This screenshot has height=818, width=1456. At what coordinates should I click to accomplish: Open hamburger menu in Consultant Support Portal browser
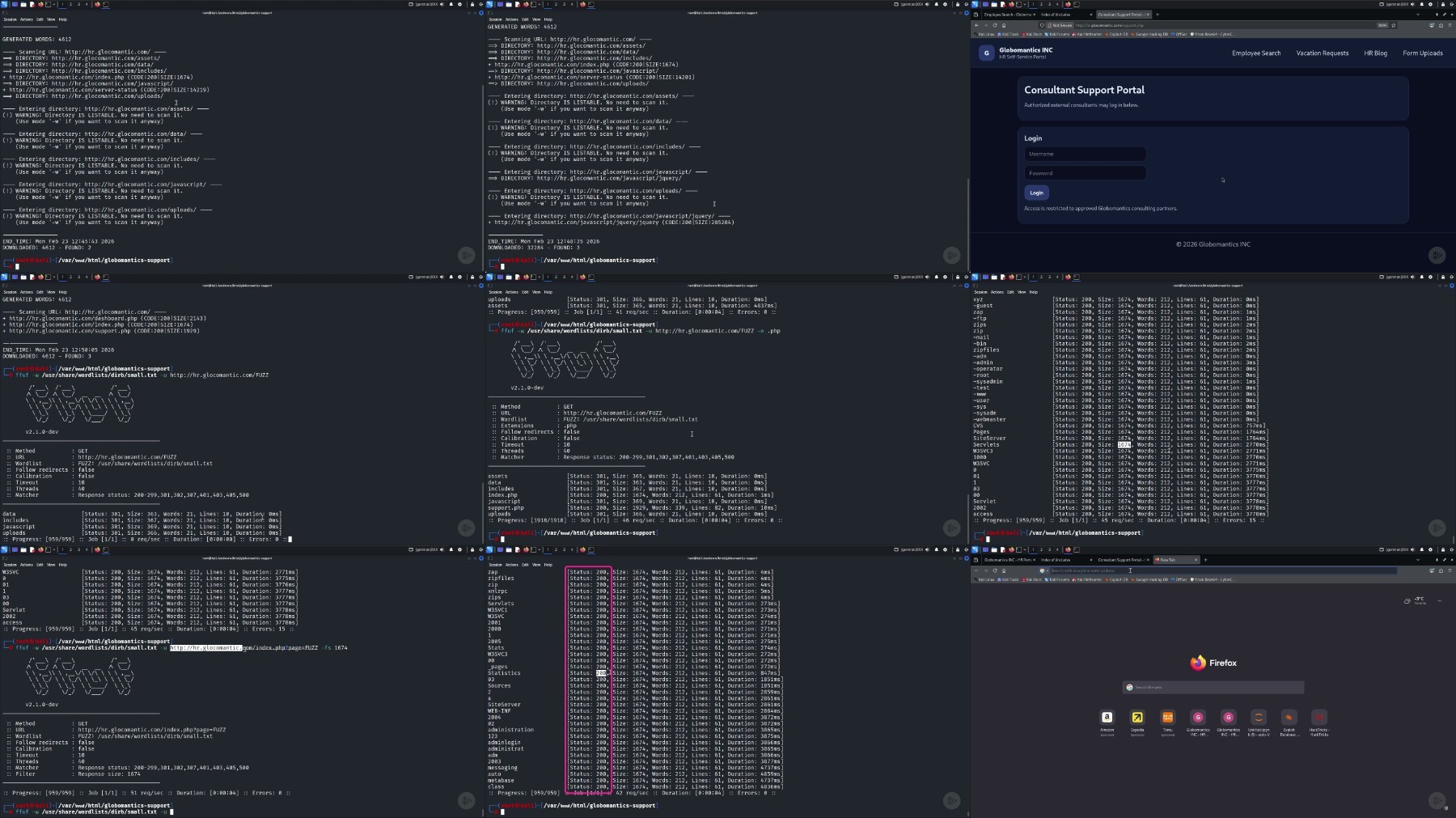pyautogui.click(x=1450, y=25)
